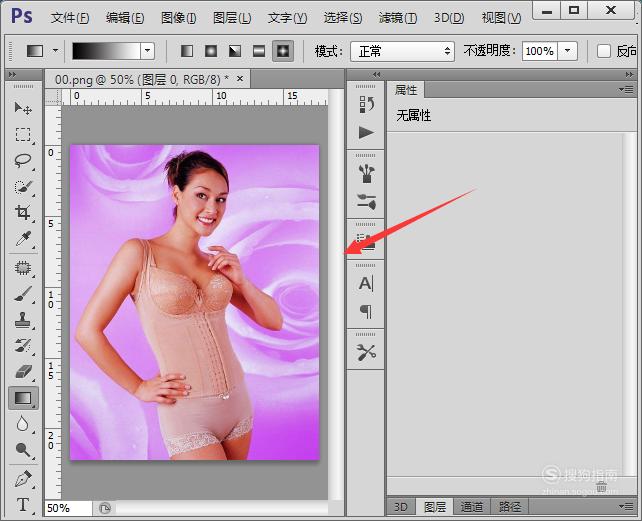This screenshot has height=521, width=642.
Task: Choose Linear Gradient style
Action: click(x=187, y=51)
